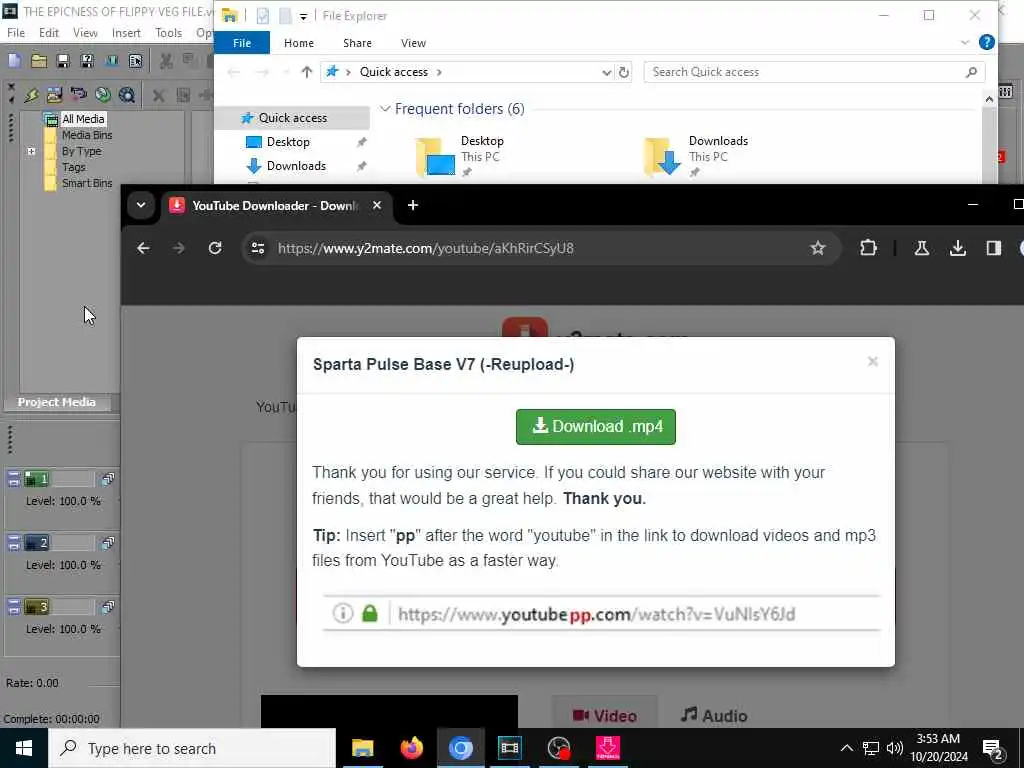Switch to the Audio tab on y2mate
This screenshot has height=768, width=1024.
click(714, 716)
